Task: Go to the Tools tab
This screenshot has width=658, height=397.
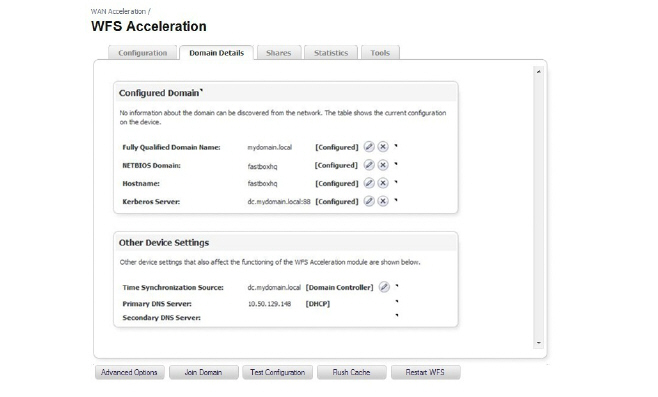Action: click(380, 53)
